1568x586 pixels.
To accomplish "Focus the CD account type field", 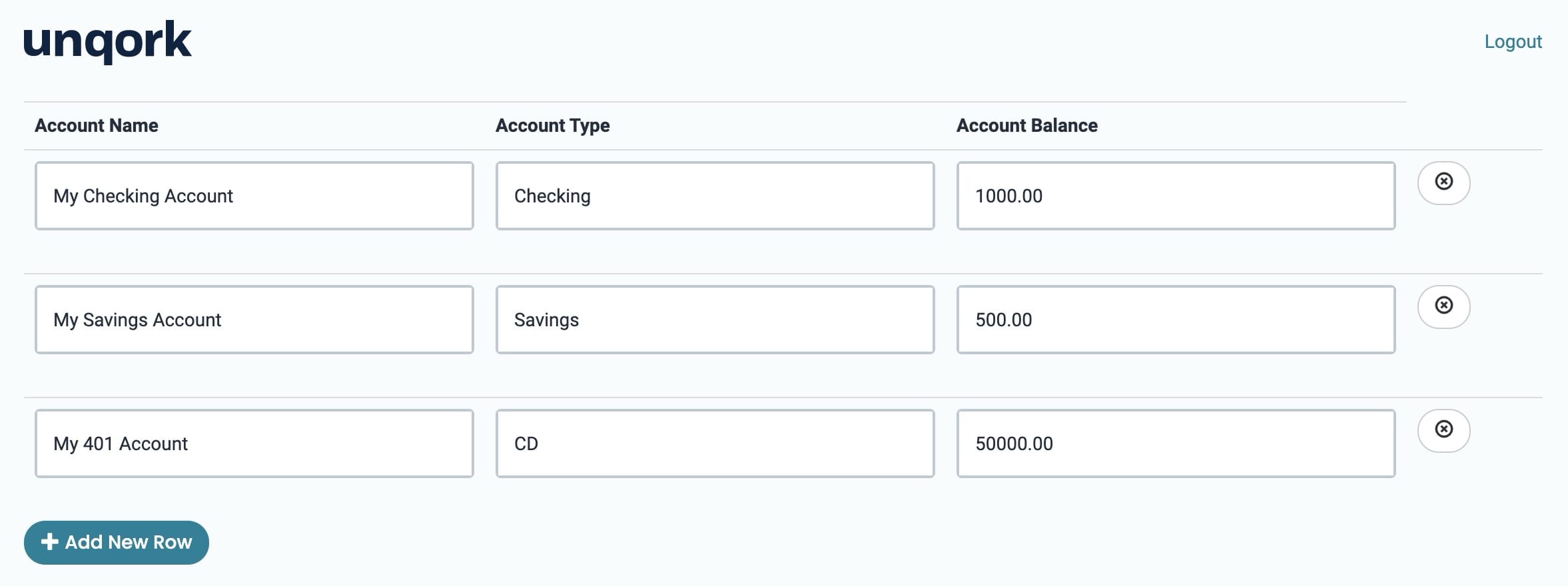I will pyautogui.click(x=715, y=443).
